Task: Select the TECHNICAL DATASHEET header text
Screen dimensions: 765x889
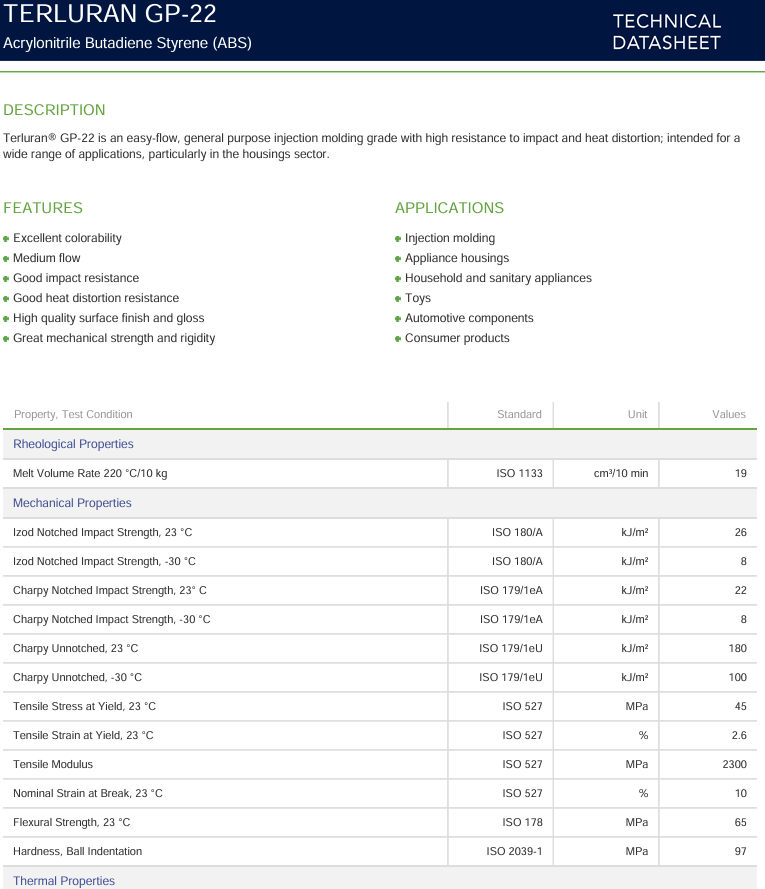Action: 667,32
